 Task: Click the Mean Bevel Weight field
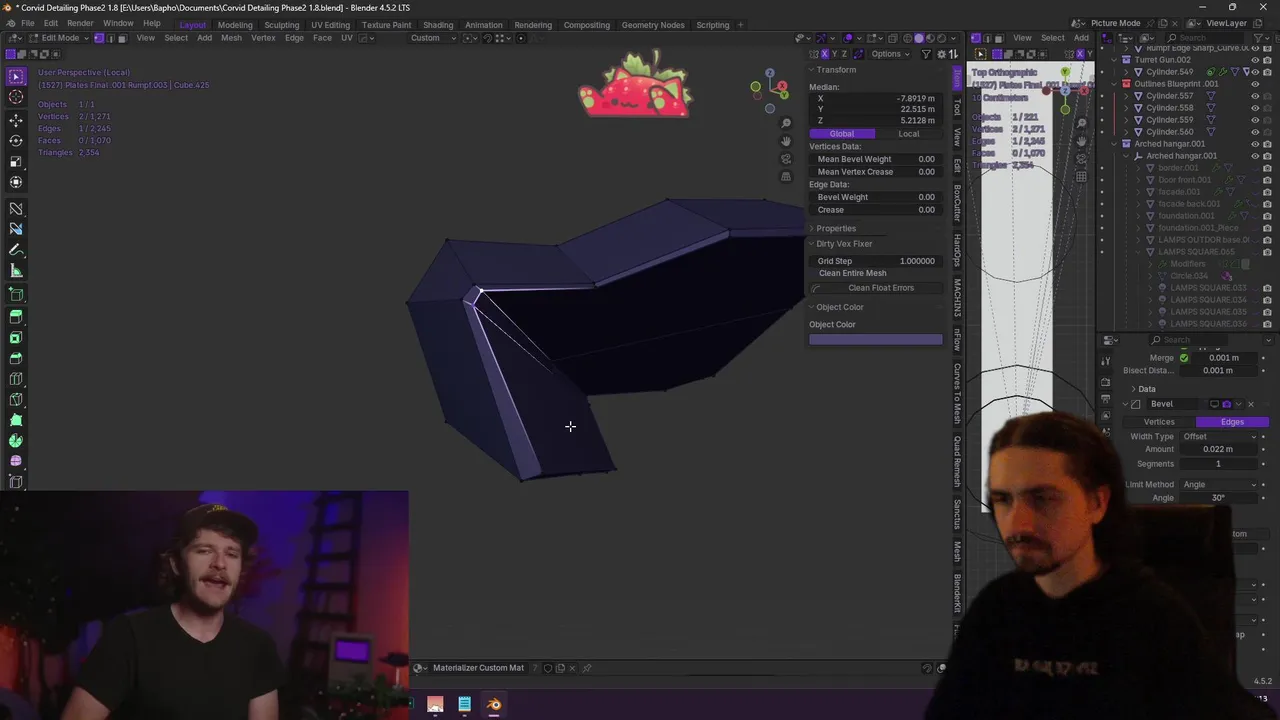pos(876,159)
